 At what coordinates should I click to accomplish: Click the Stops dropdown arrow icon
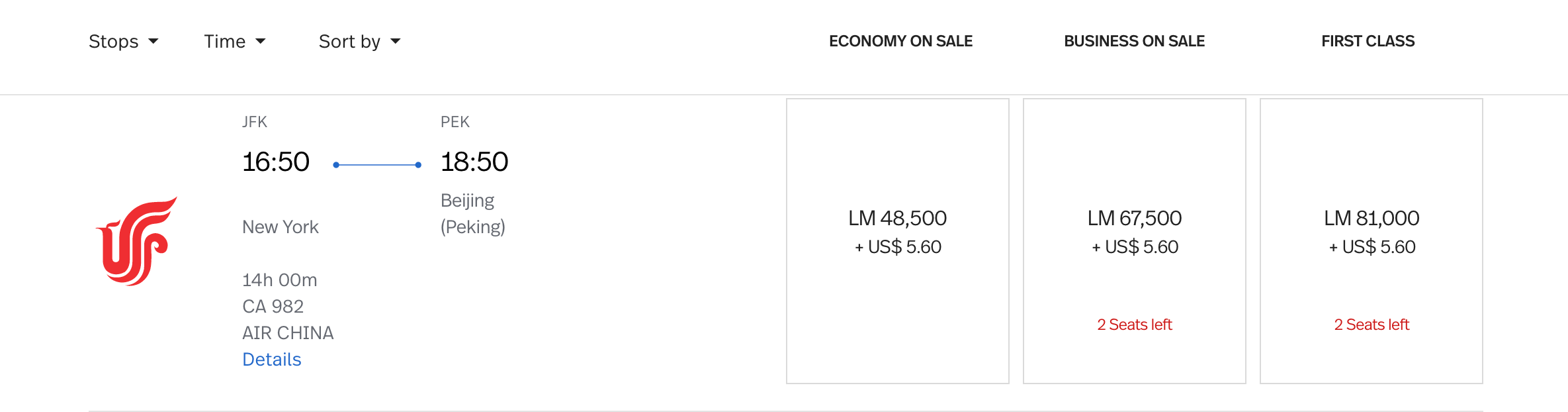[x=153, y=41]
